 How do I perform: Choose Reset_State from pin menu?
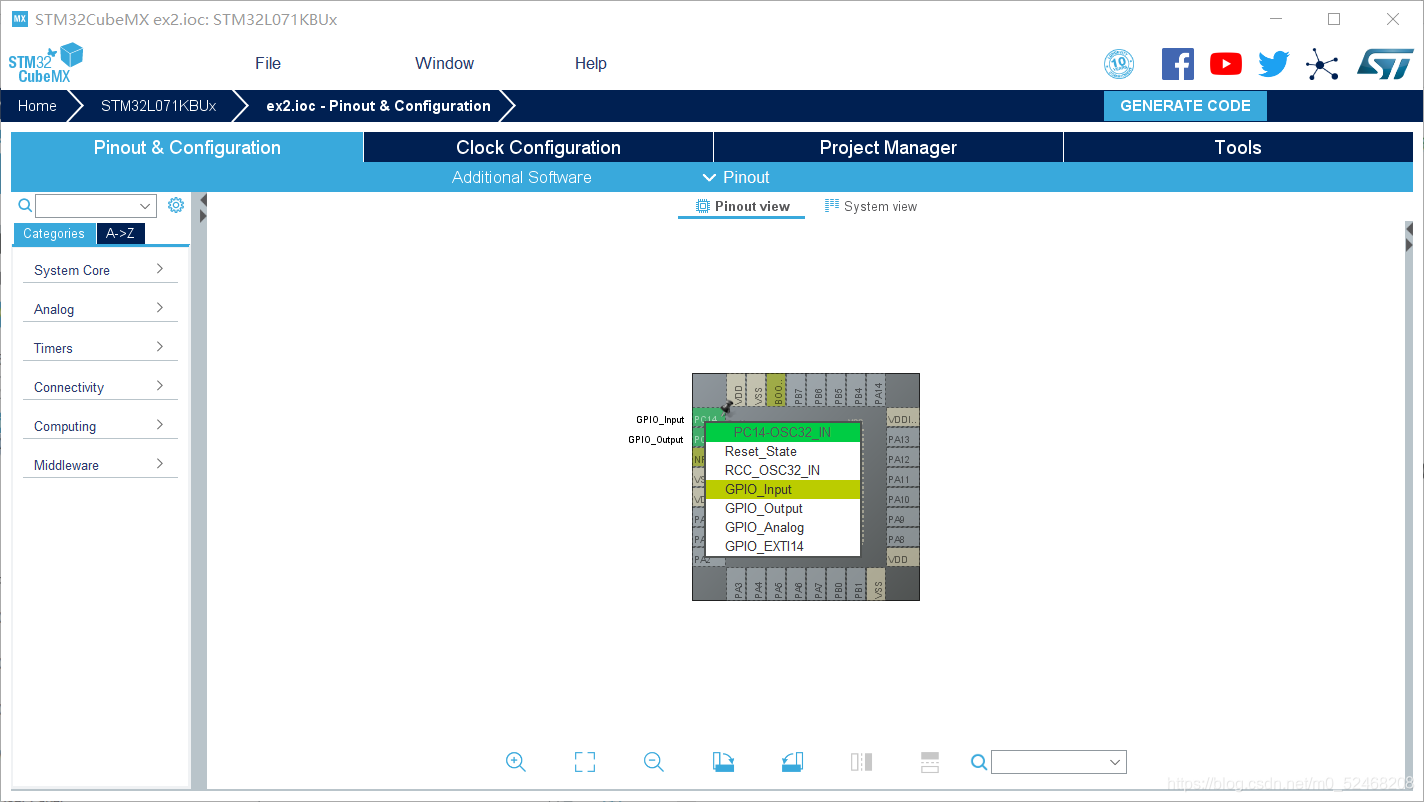click(783, 451)
